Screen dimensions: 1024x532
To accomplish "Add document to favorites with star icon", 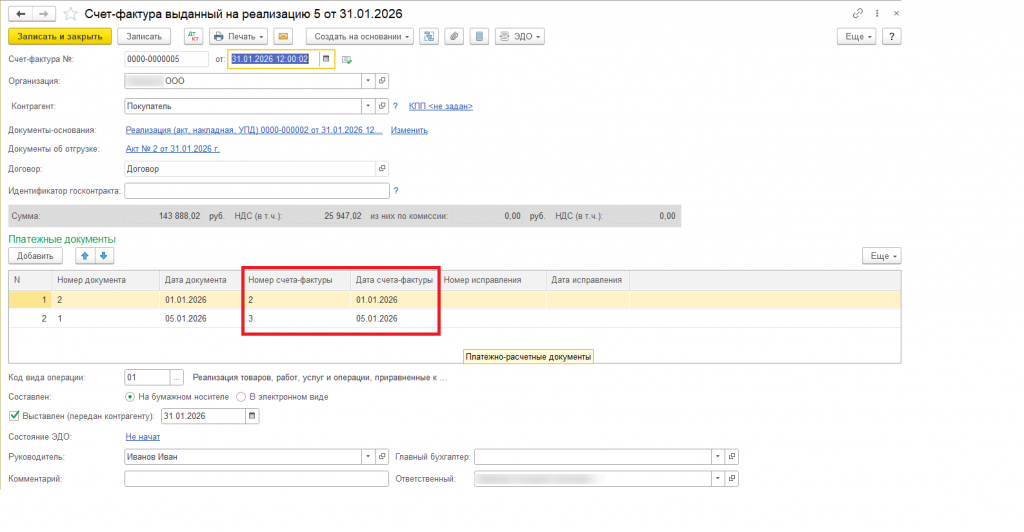I will coord(71,14).
